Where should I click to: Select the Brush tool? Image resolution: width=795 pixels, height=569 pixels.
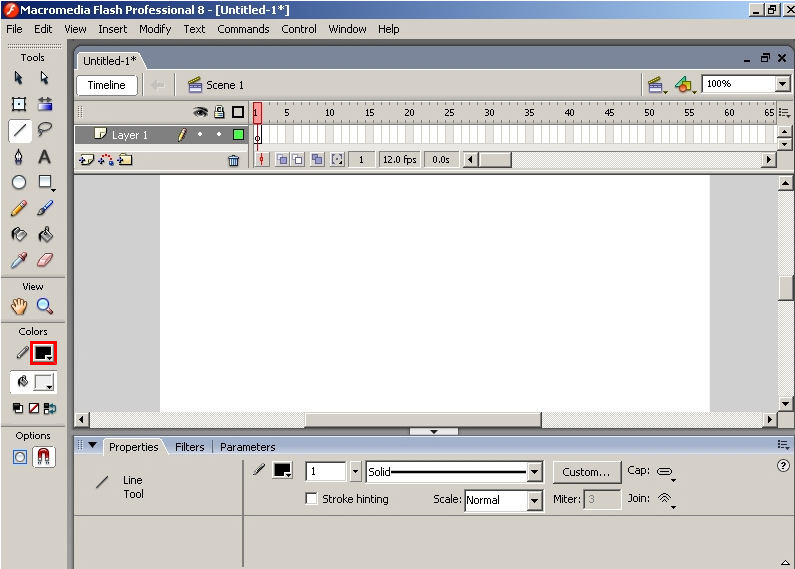(x=45, y=208)
